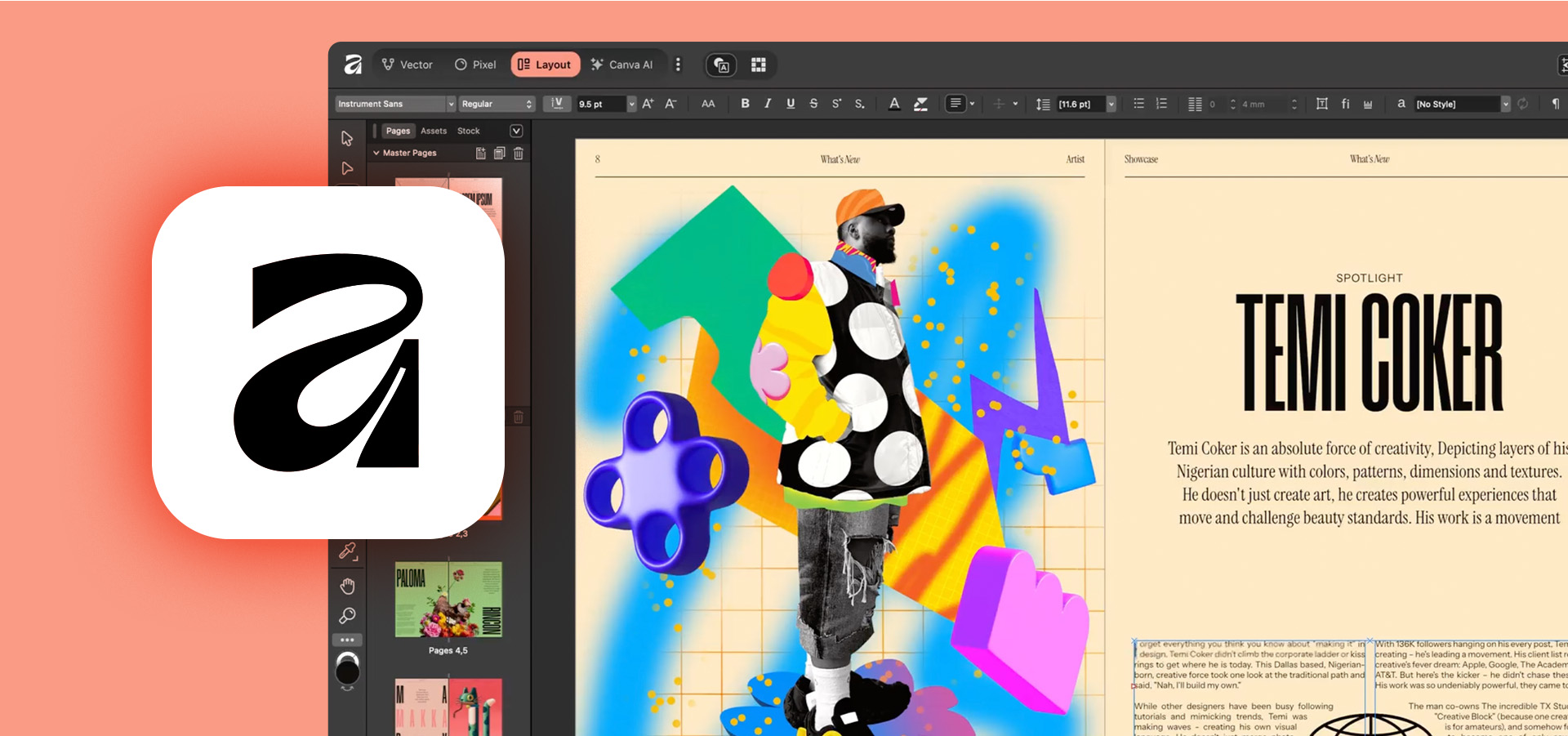This screenshot has width=1568, height=736.
Task: Switch to the Pixel studio
Action: click(x=475, y=65)
